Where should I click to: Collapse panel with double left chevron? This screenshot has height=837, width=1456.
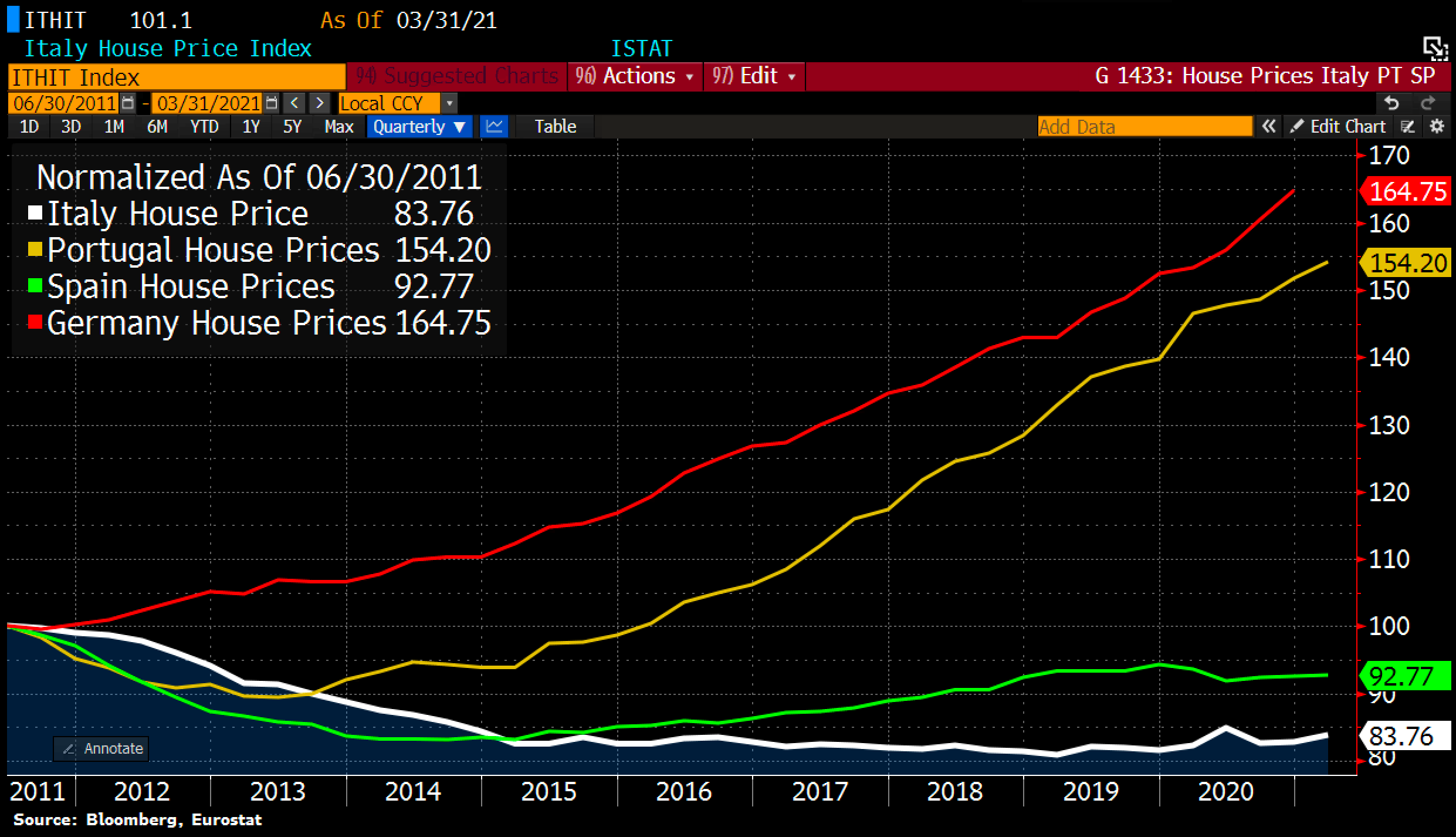point(1268,126)
